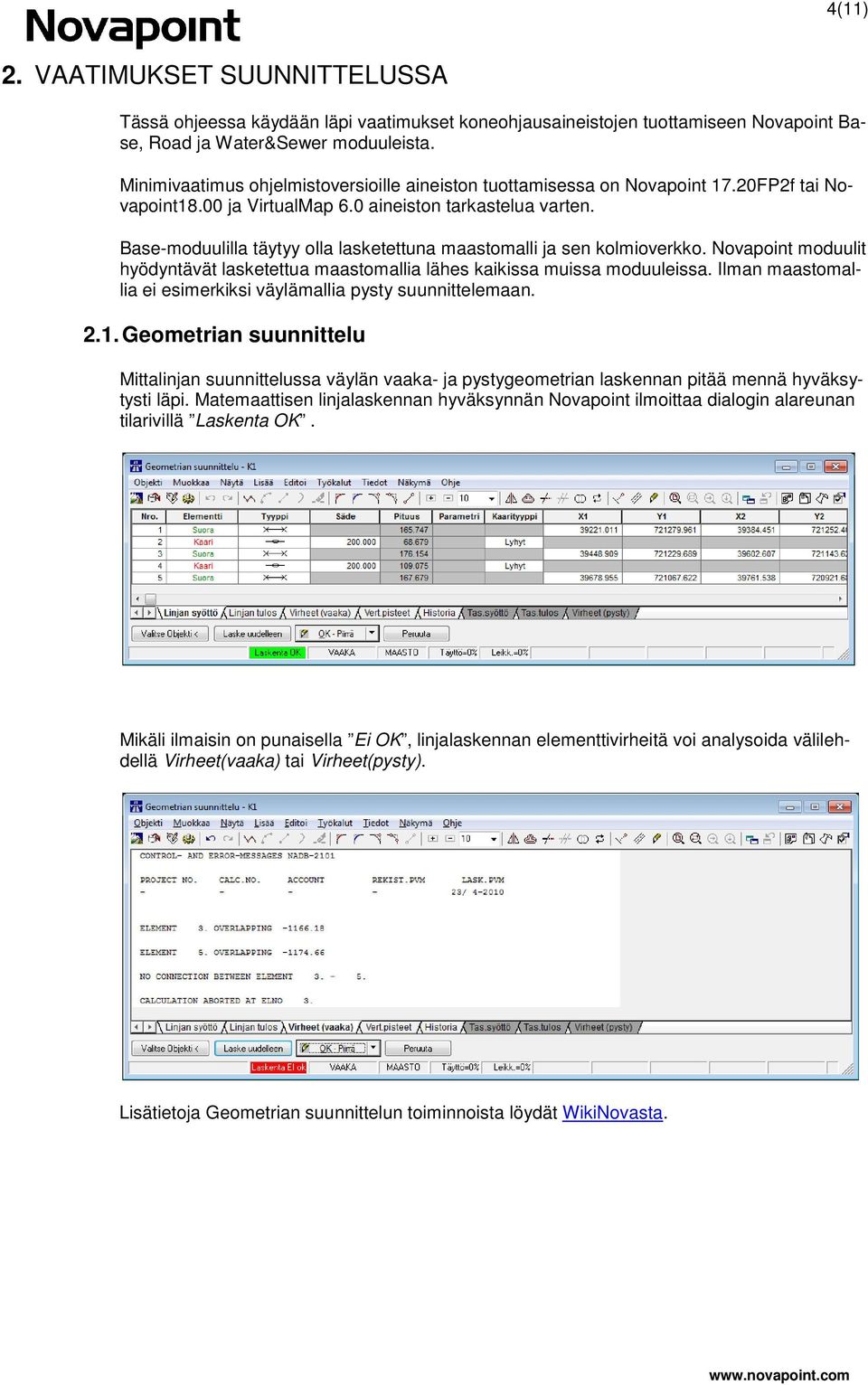Click the triangle icon in the element-table dialog toolbar
The height and width of the screenshot is (1385, 868).
511,498
